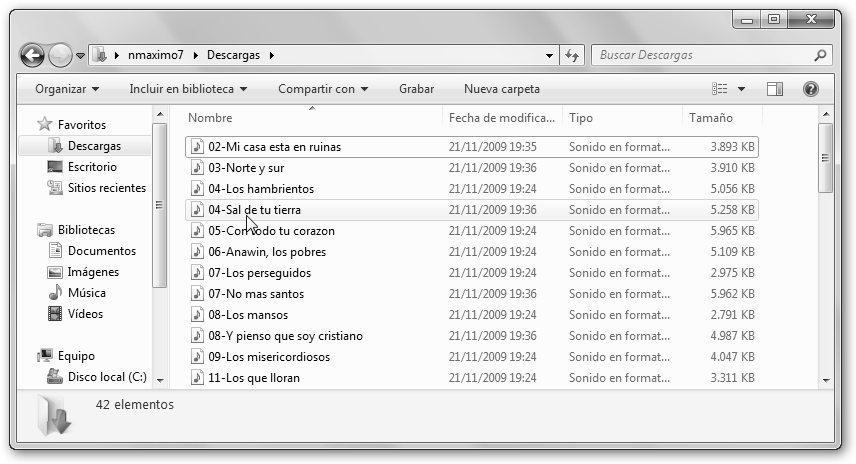Click the Help question mark icon
The image size is (856, 464).
tap(810, 89)
